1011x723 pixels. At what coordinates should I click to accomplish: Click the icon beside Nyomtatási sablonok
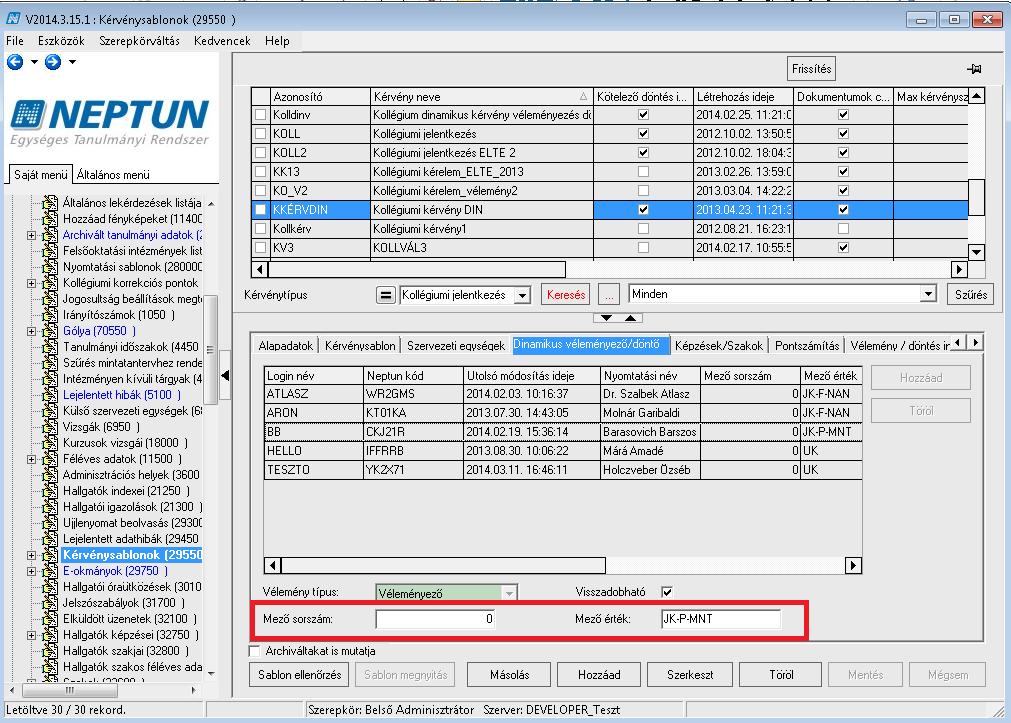pyautogui.click(x=50, y=267)
